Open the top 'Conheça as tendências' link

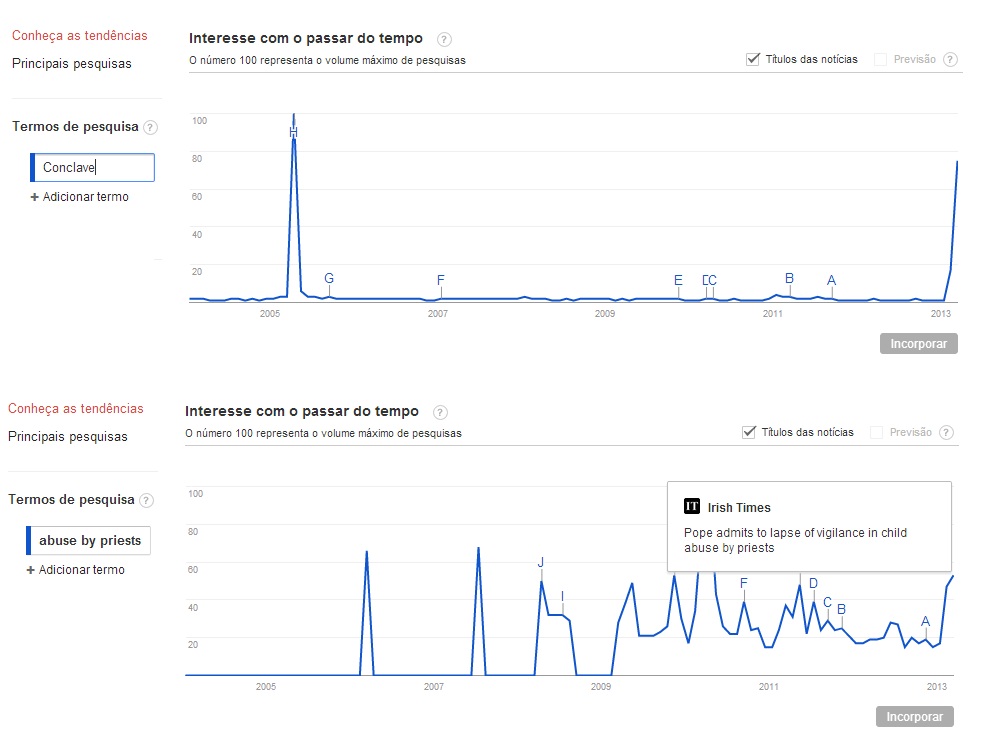79,36
